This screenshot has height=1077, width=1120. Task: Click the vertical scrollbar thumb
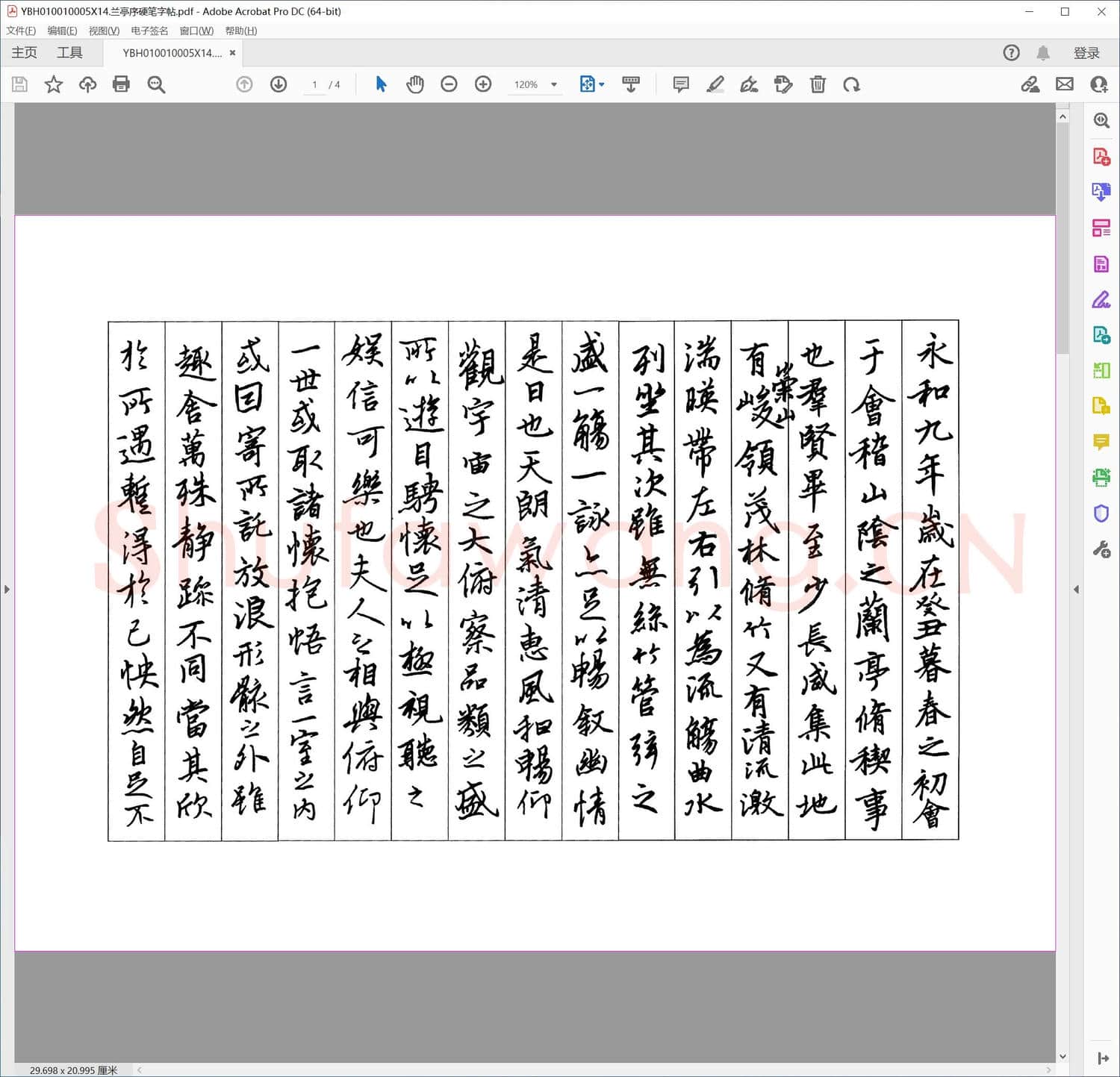pos(1063,237)
